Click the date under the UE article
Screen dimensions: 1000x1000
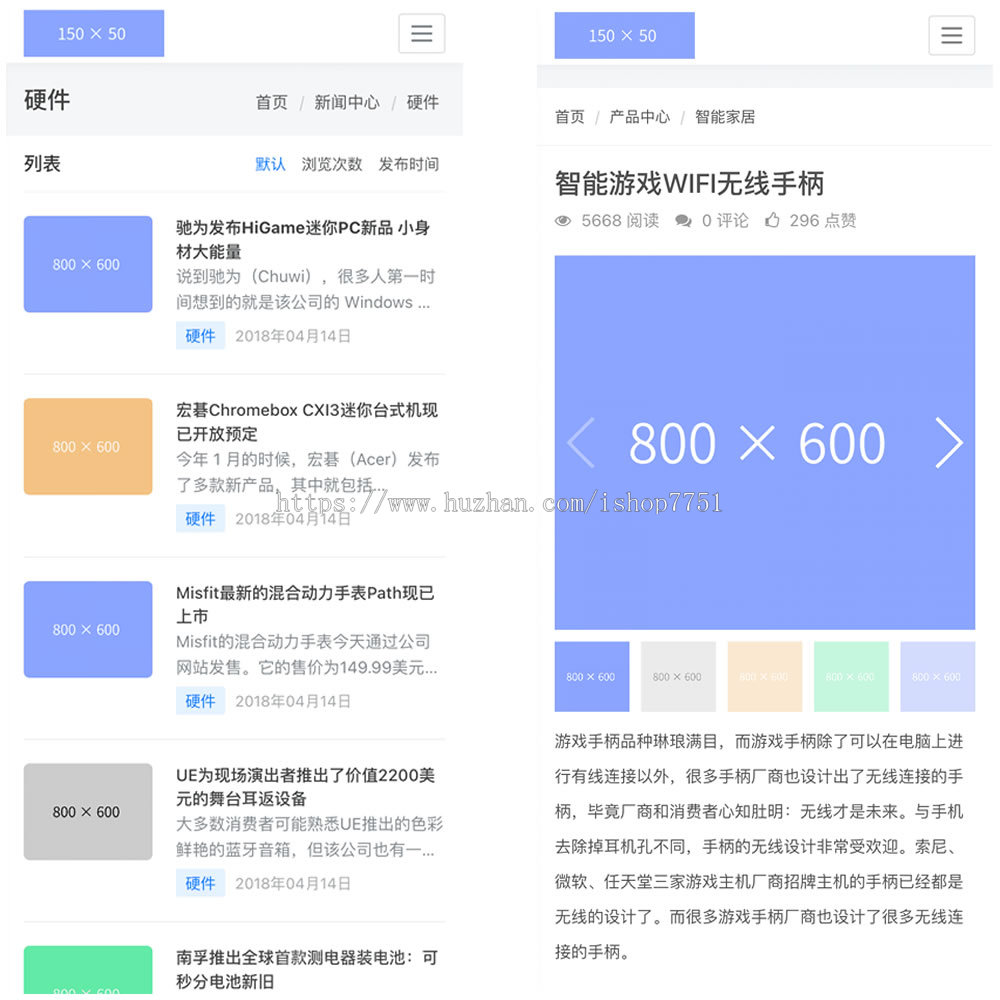click(293, 883)
